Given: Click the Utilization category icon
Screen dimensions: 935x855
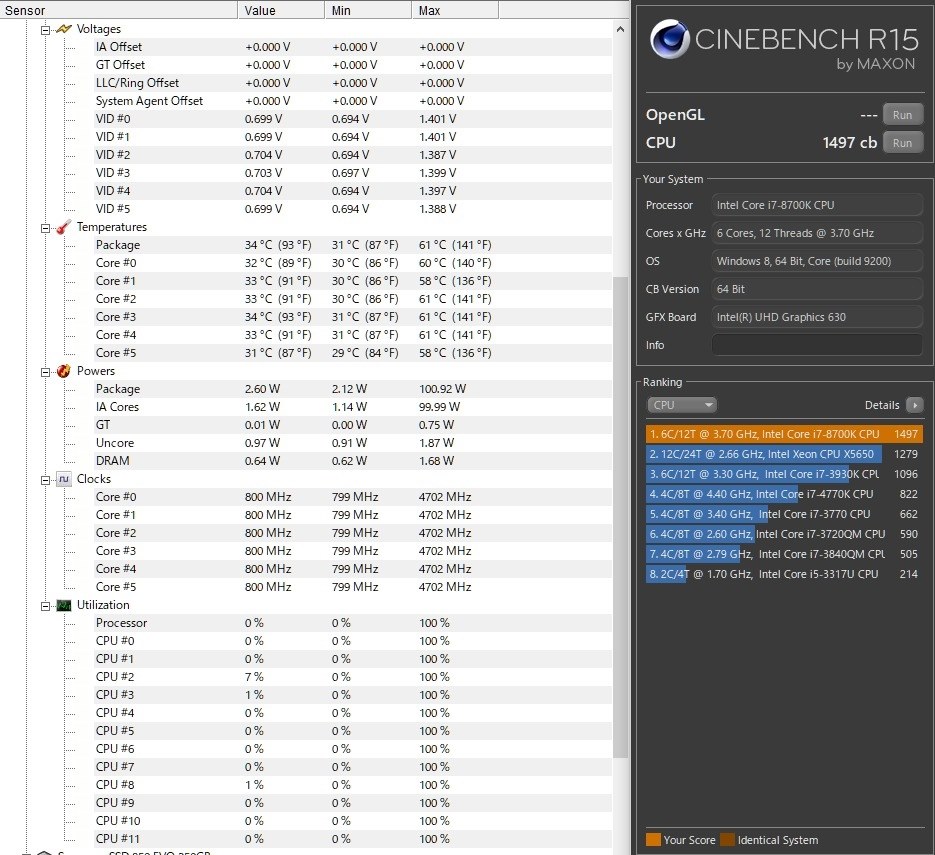Looking at the screenshot, I should click(x=63, y=604).
